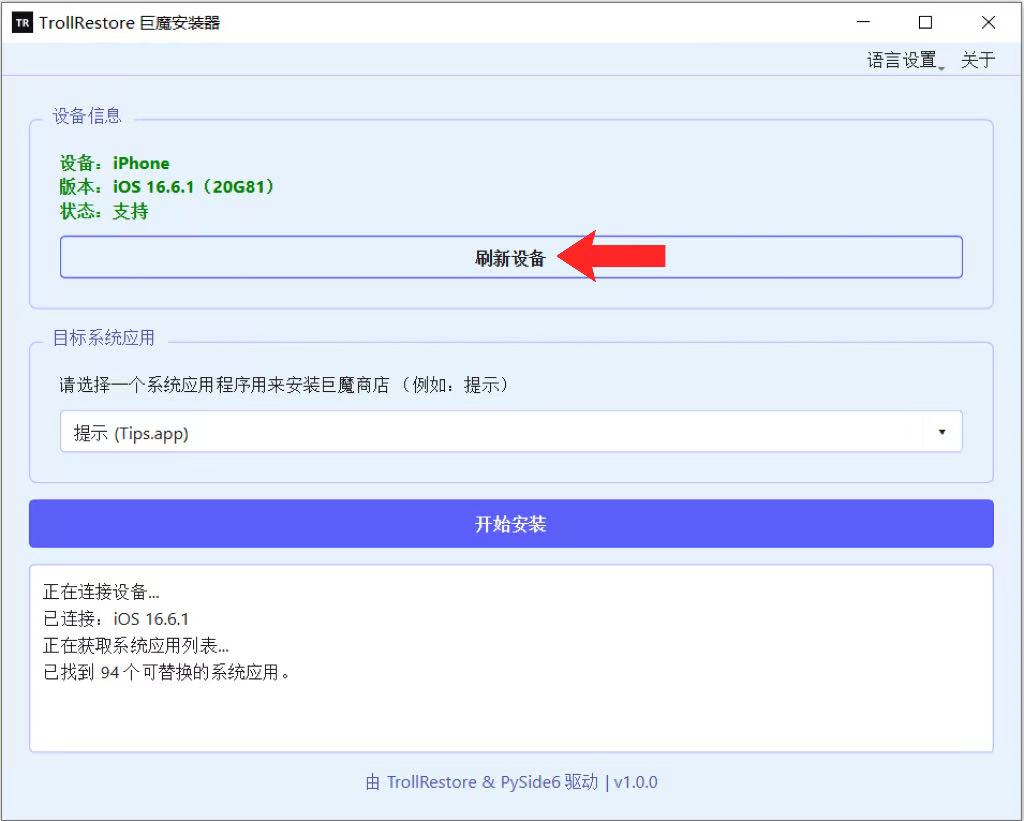1024x821 pixels.
Task: Minimize the TrollRestore window
Action: (863, 22)
